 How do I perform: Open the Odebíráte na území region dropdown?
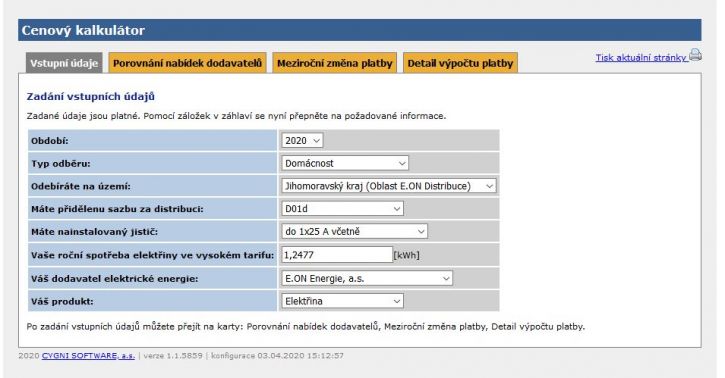389,186
